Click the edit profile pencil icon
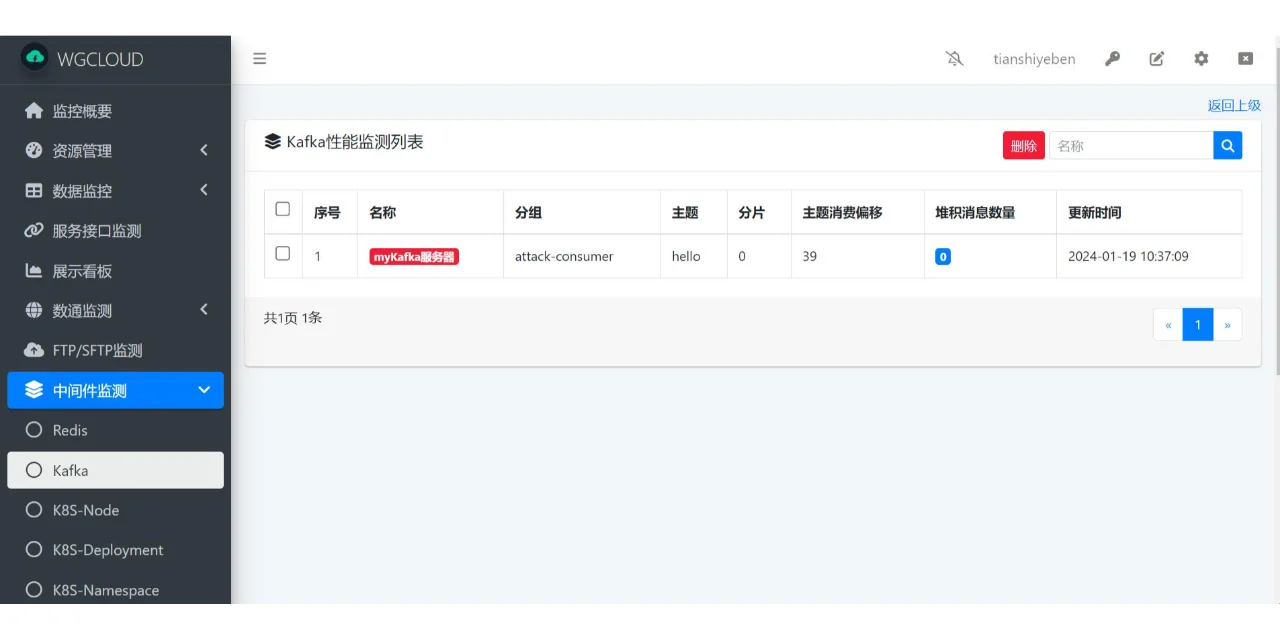The image size is (1280, 639). (1156, 59)
